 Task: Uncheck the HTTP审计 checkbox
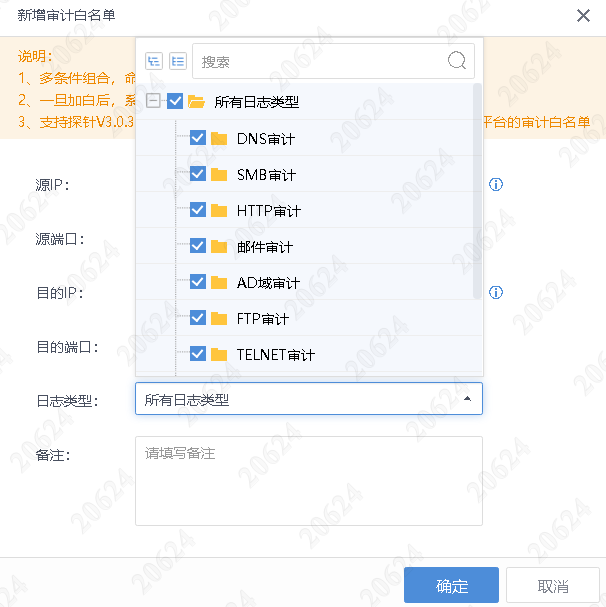click(197, 210)
